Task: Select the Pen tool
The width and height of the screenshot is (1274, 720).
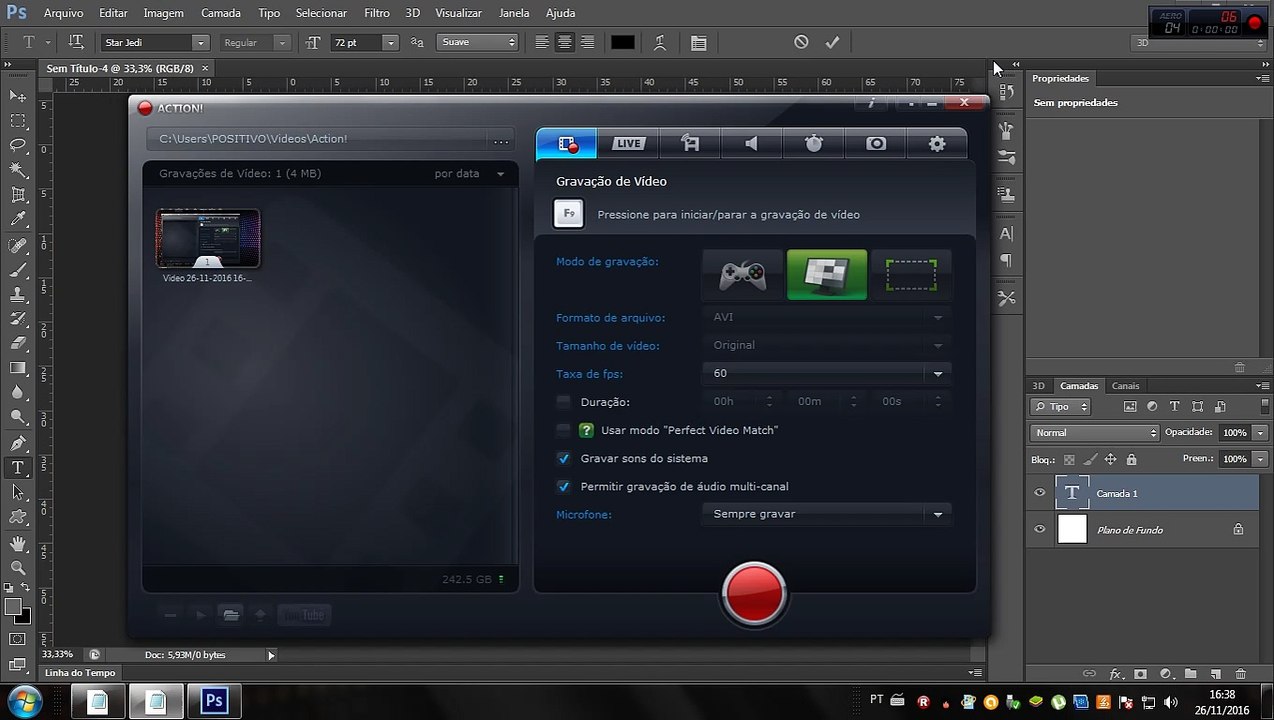Action: pos(18,443)
